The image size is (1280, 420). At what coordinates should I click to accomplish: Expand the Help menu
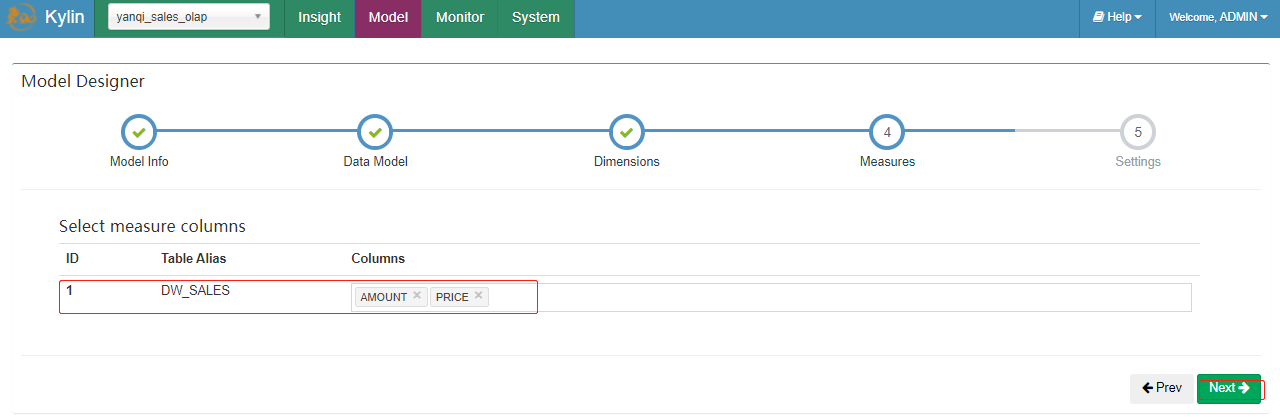click(1117, 18)
